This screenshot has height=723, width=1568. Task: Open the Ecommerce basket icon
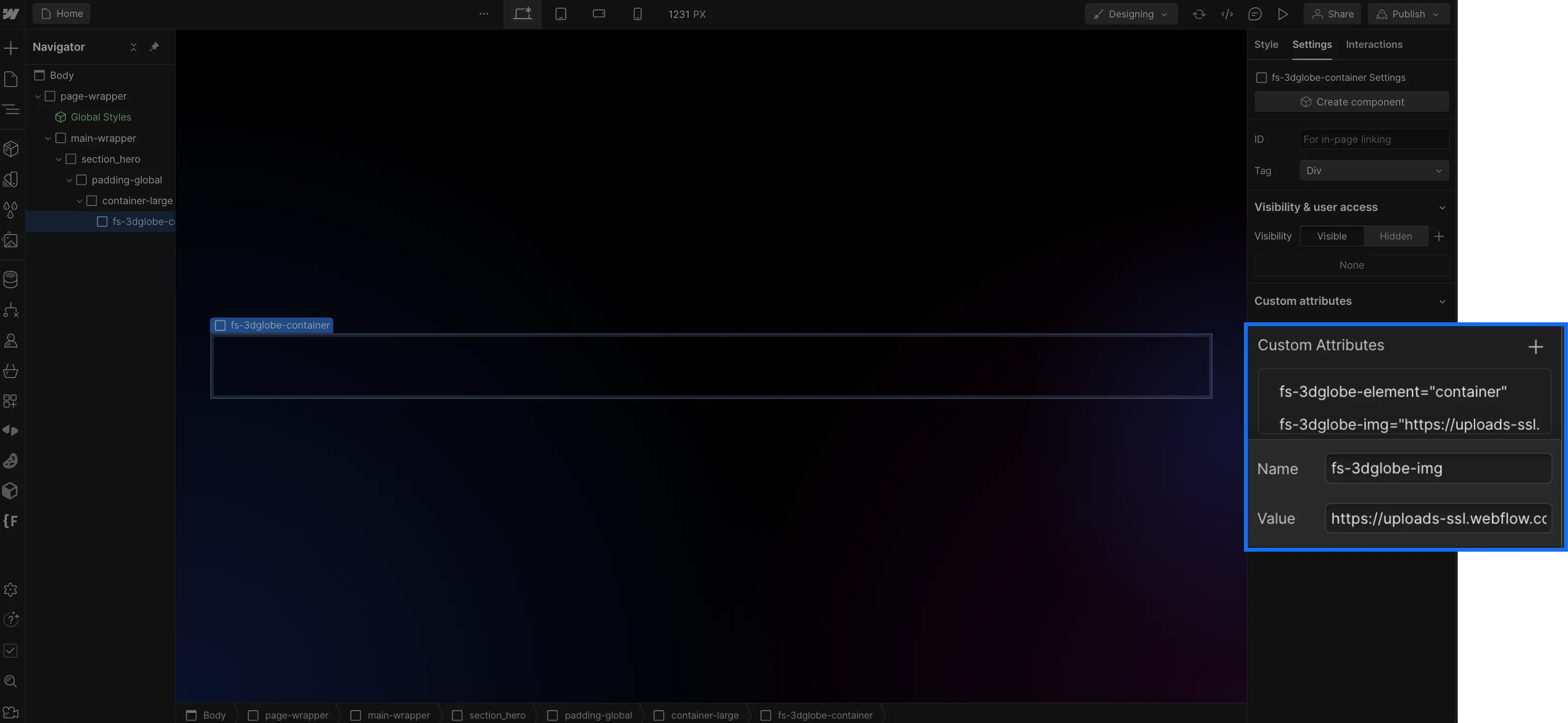coord(11,371)
